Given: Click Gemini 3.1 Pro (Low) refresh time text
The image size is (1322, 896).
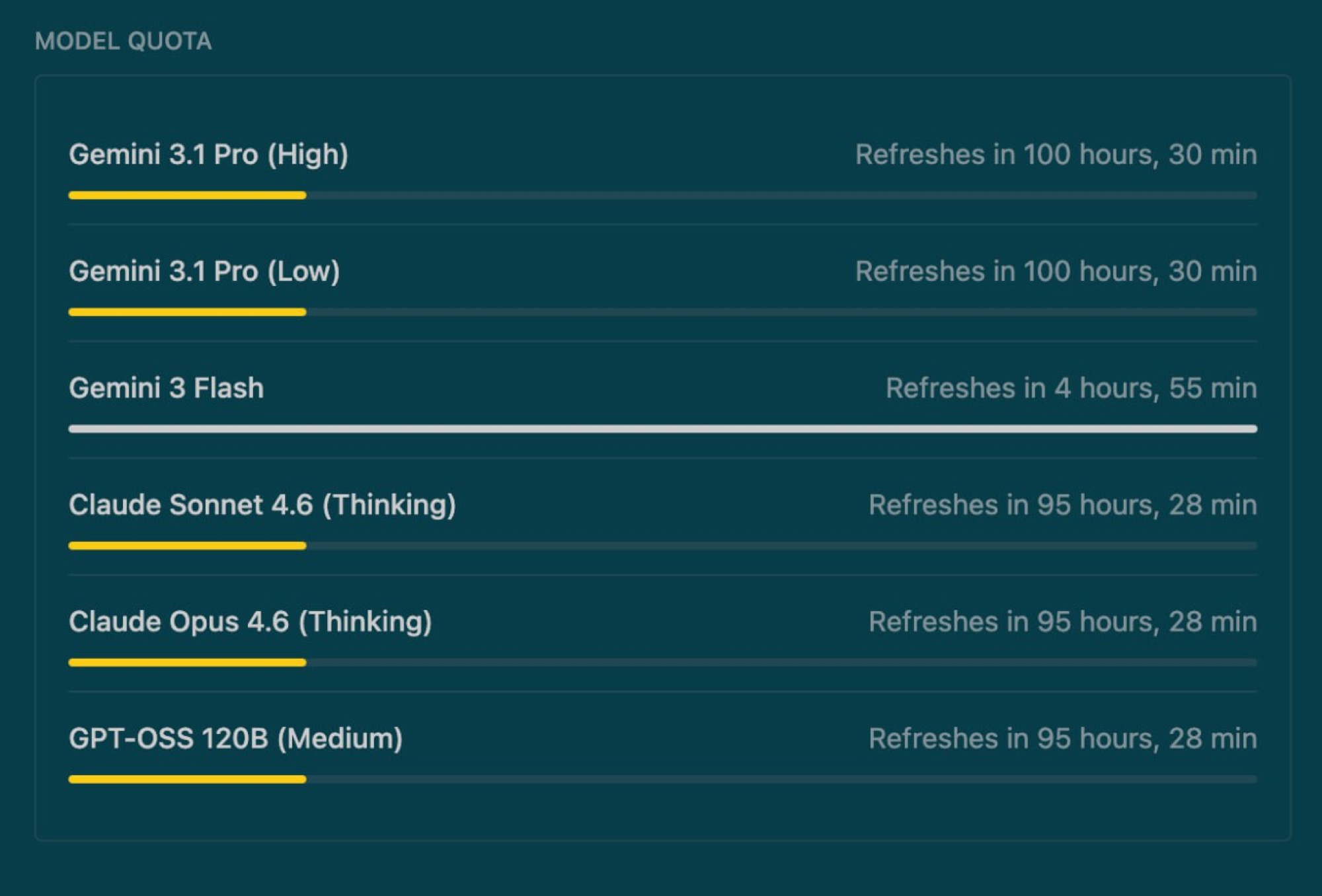Looking at the screenshot, I should coord(1056,272).
